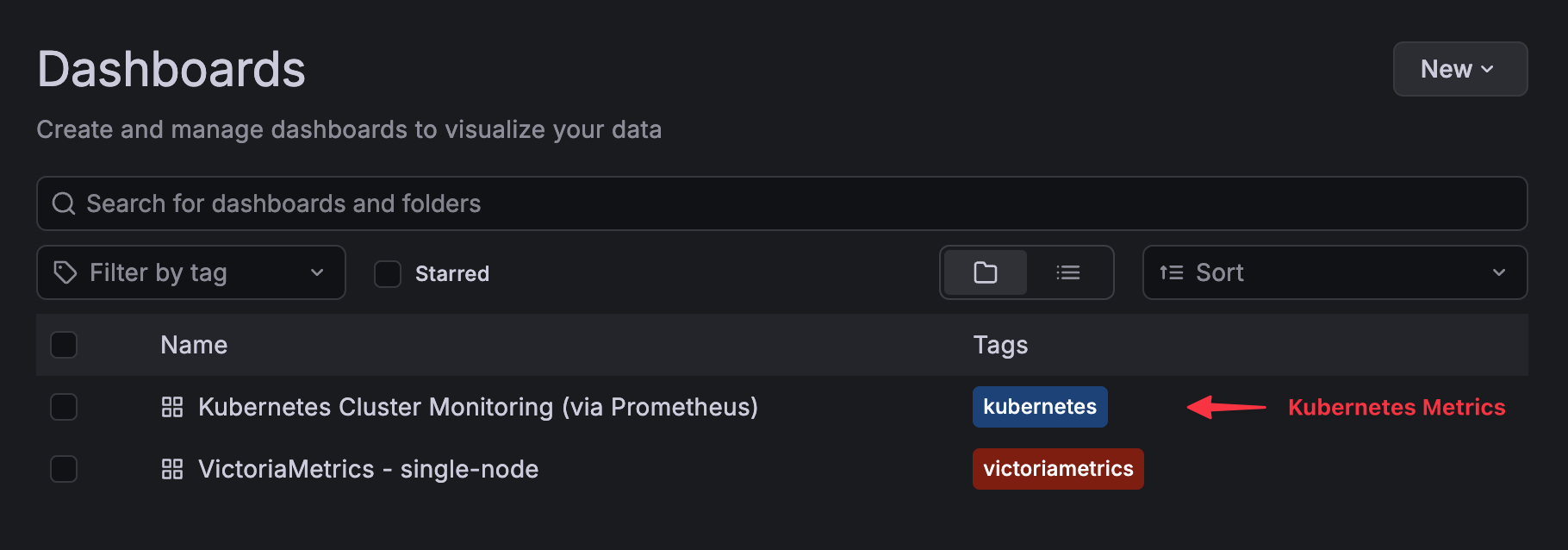Click the sort order icon
1568x550 pixels.
coord(1171,272)
